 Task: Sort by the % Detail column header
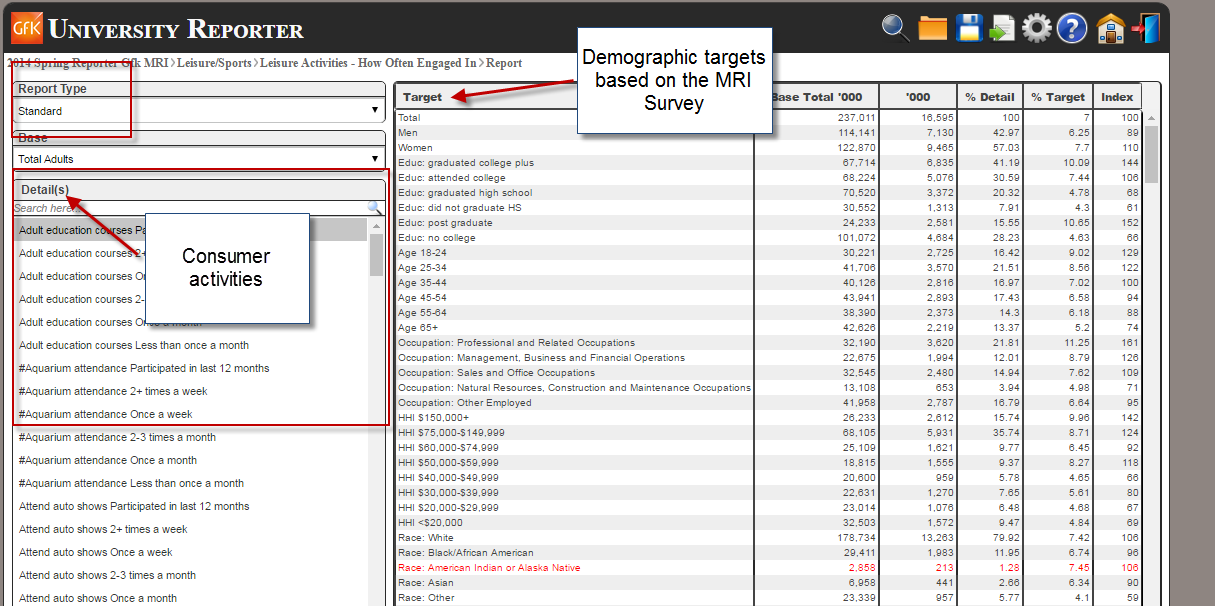[x=989, y=97]
